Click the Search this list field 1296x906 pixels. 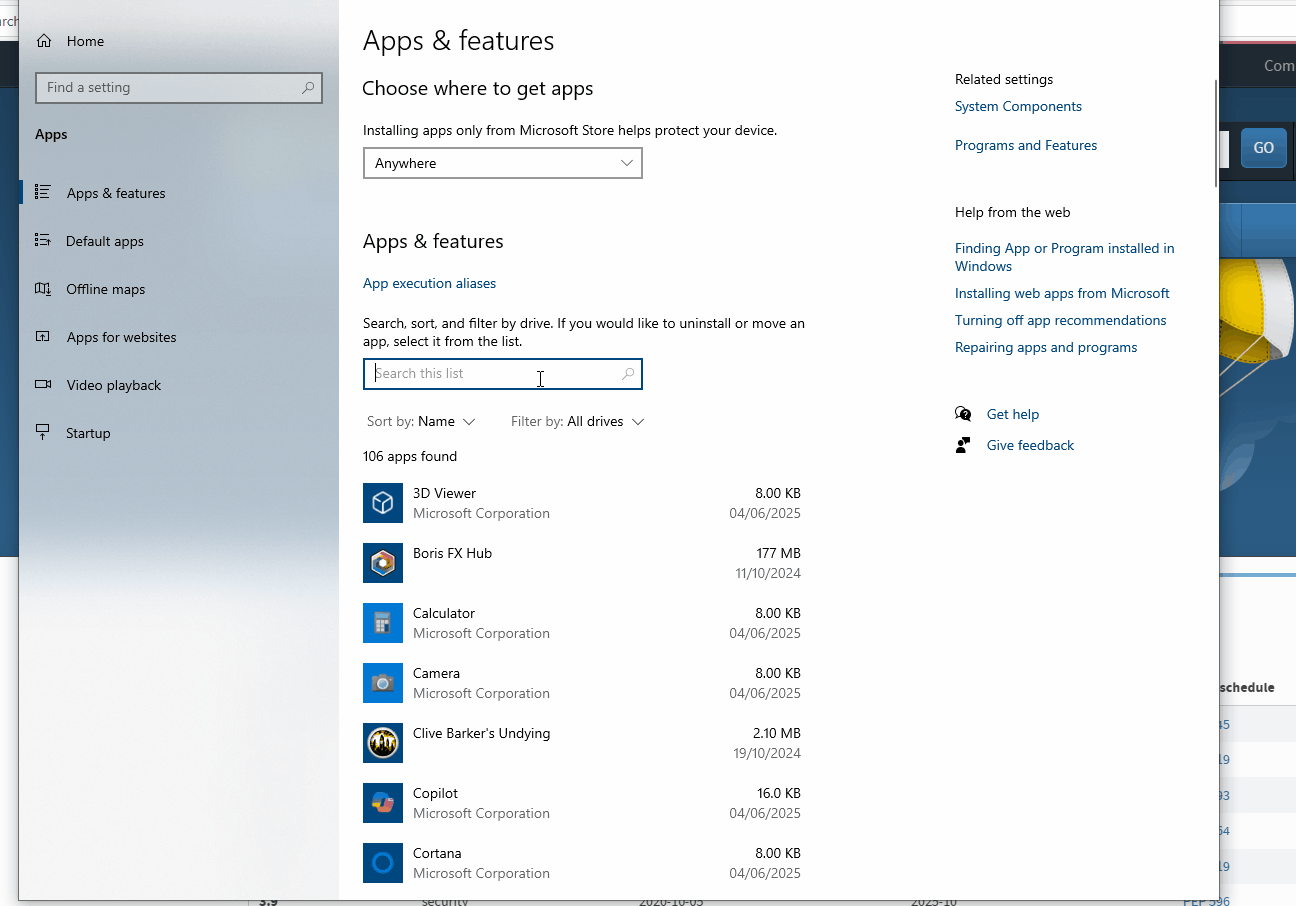(502, 374)
